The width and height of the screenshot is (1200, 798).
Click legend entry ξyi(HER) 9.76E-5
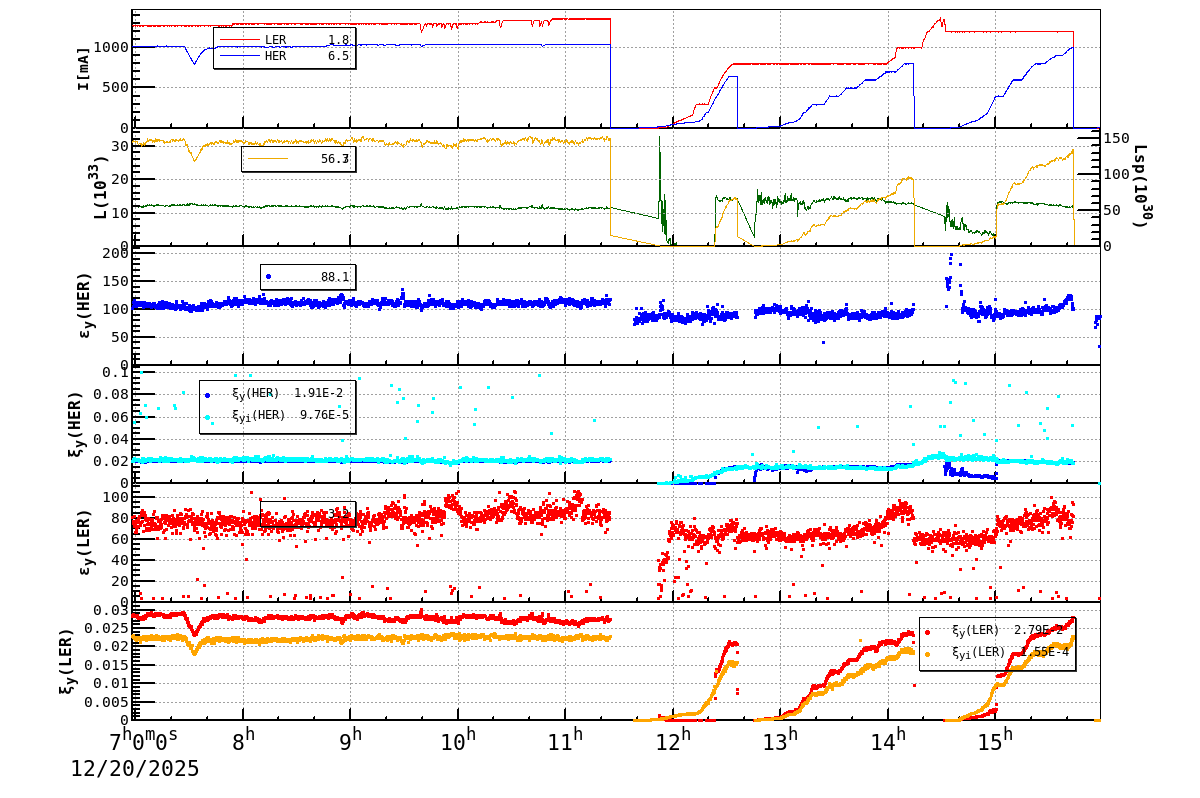(277, 415)
